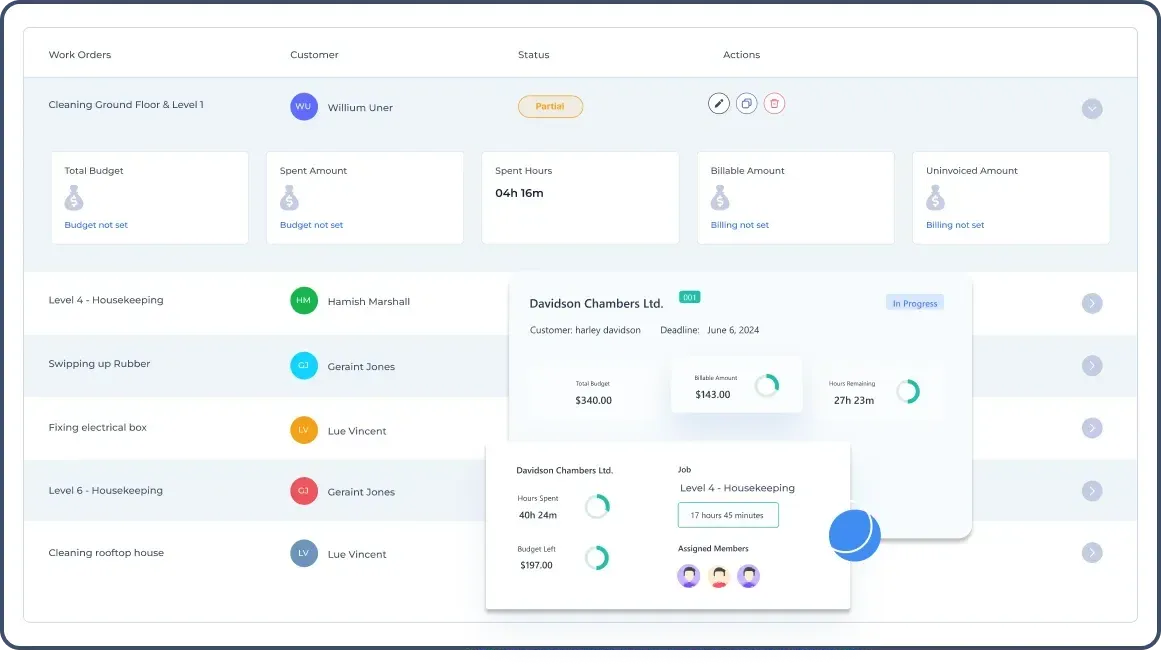
Task: Open the 17 hours 45 minutes time field
Action: 728,514
